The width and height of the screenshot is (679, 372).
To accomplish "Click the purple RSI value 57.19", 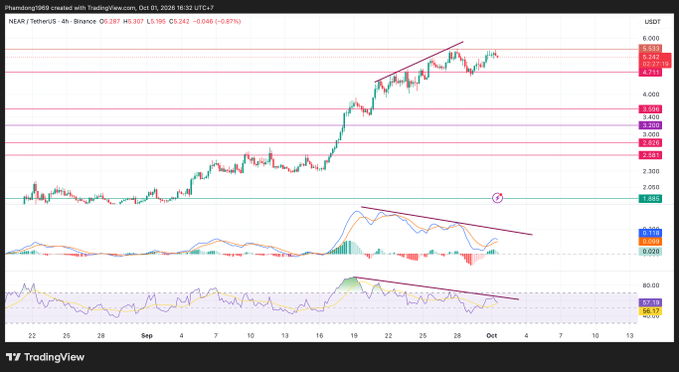I will (x=650, y=303).
